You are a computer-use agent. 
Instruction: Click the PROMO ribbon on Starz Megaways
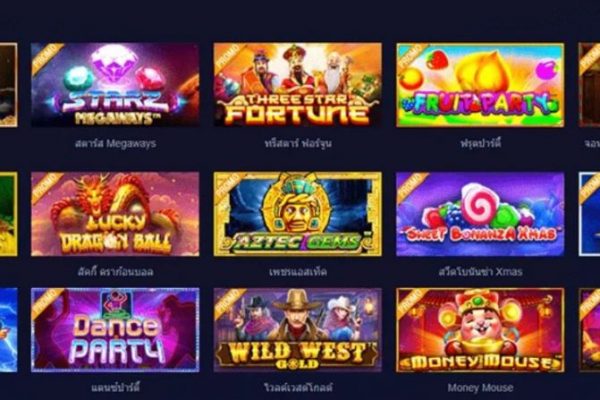46,58
